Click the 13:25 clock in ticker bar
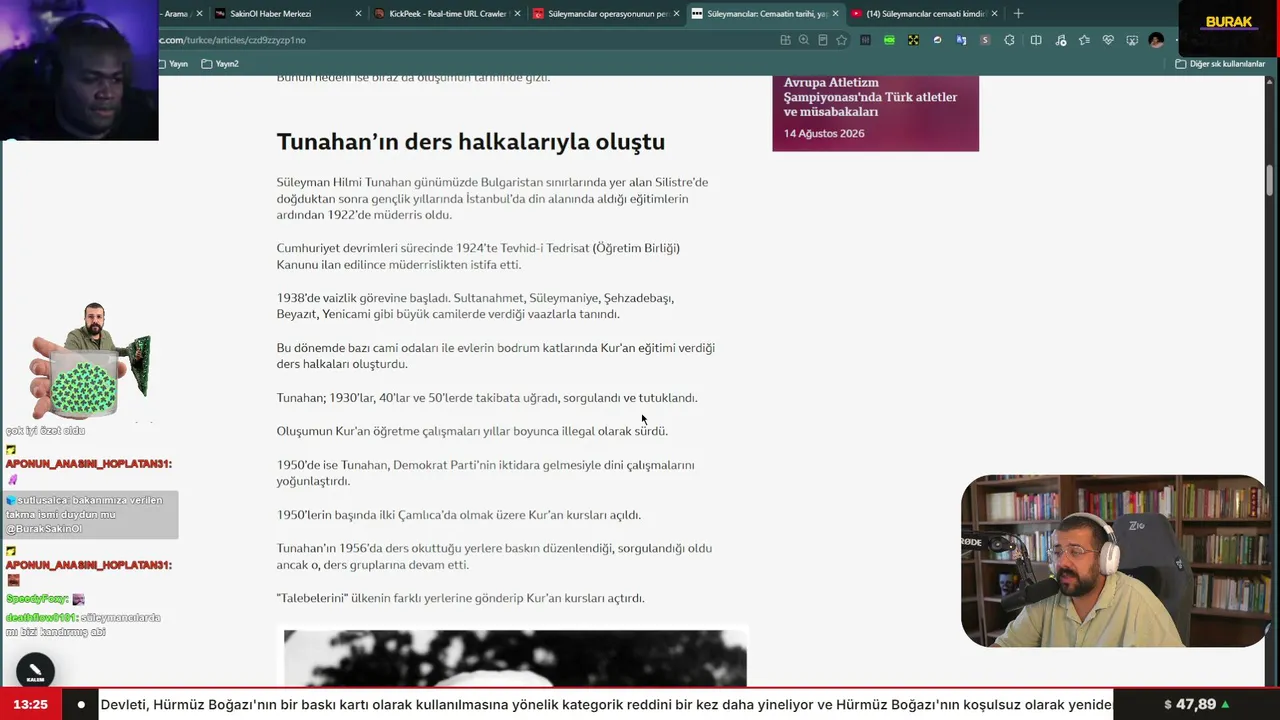The width and height of the screenshot is (1280, 720). pyautogui.click(x=30, y=704)
